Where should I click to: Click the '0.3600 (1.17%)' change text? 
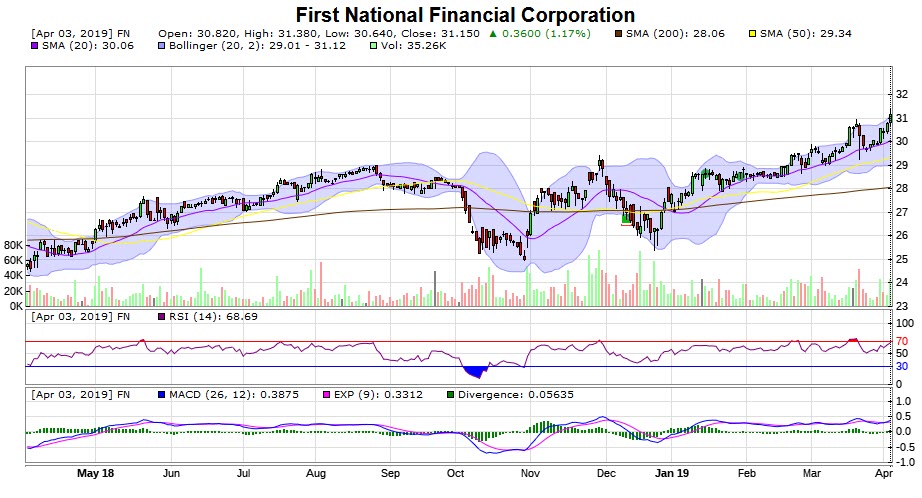point(546,34)
